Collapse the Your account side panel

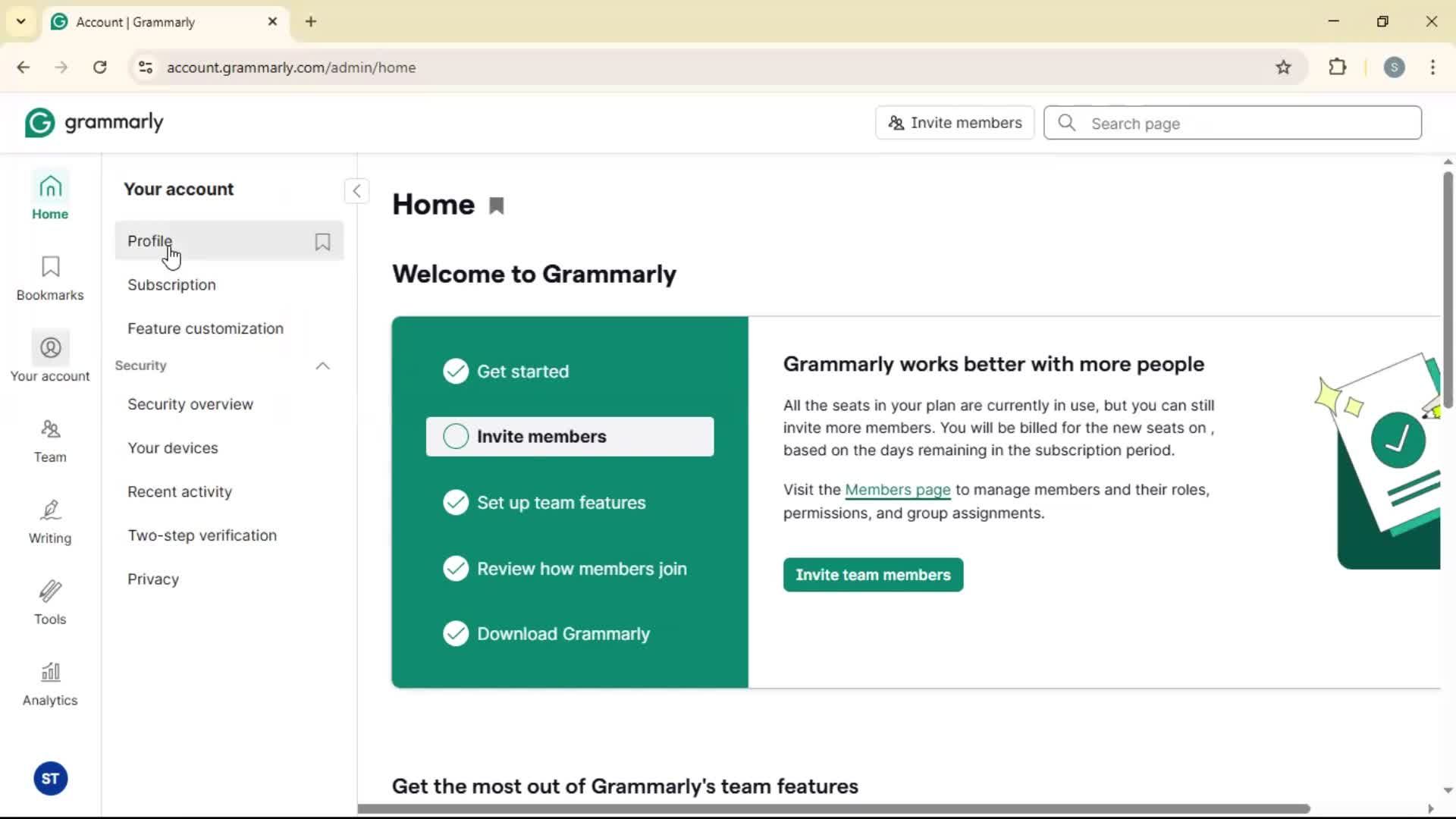tap(356, 191)
